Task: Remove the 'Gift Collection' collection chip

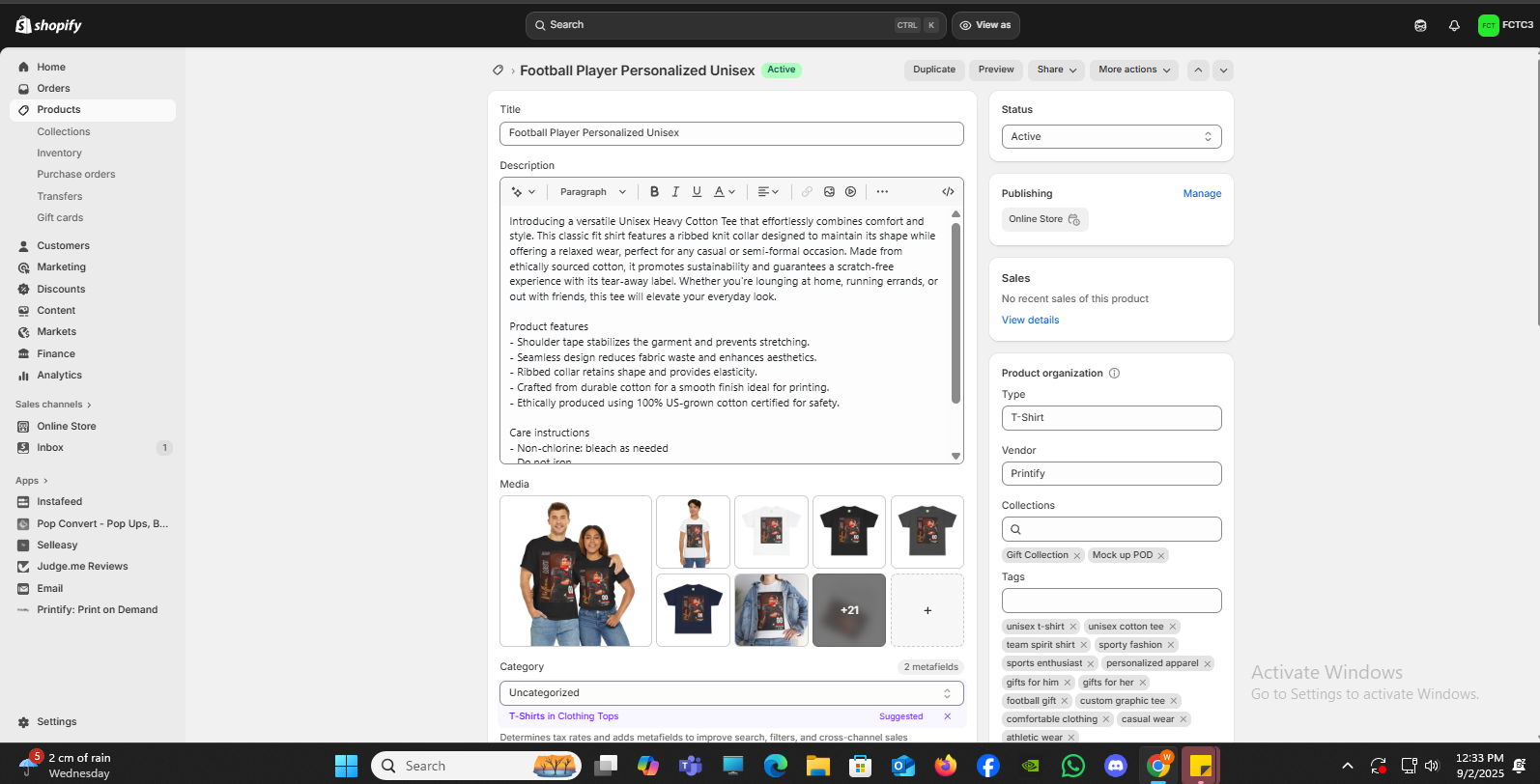Action: [x=1076, y=556]
